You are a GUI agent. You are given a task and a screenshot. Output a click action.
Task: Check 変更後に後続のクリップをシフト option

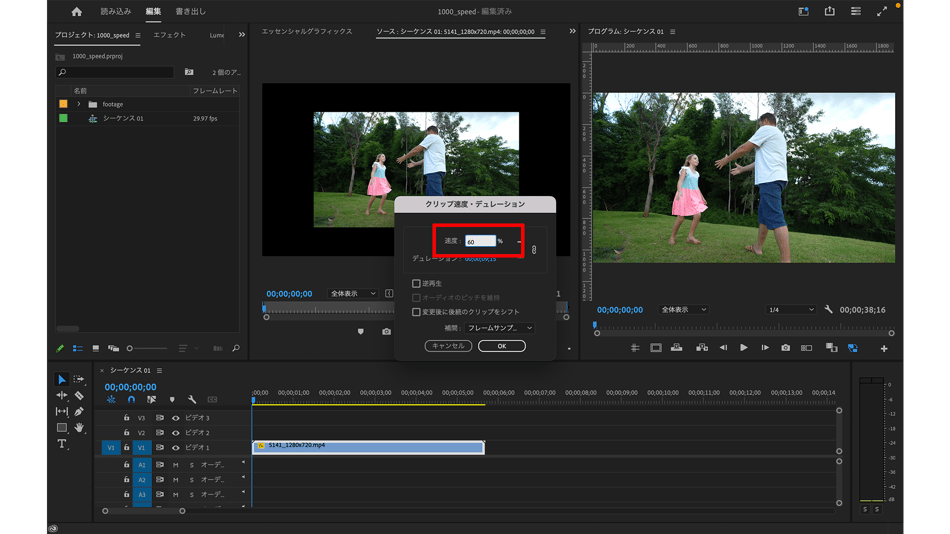coord(417,312)
